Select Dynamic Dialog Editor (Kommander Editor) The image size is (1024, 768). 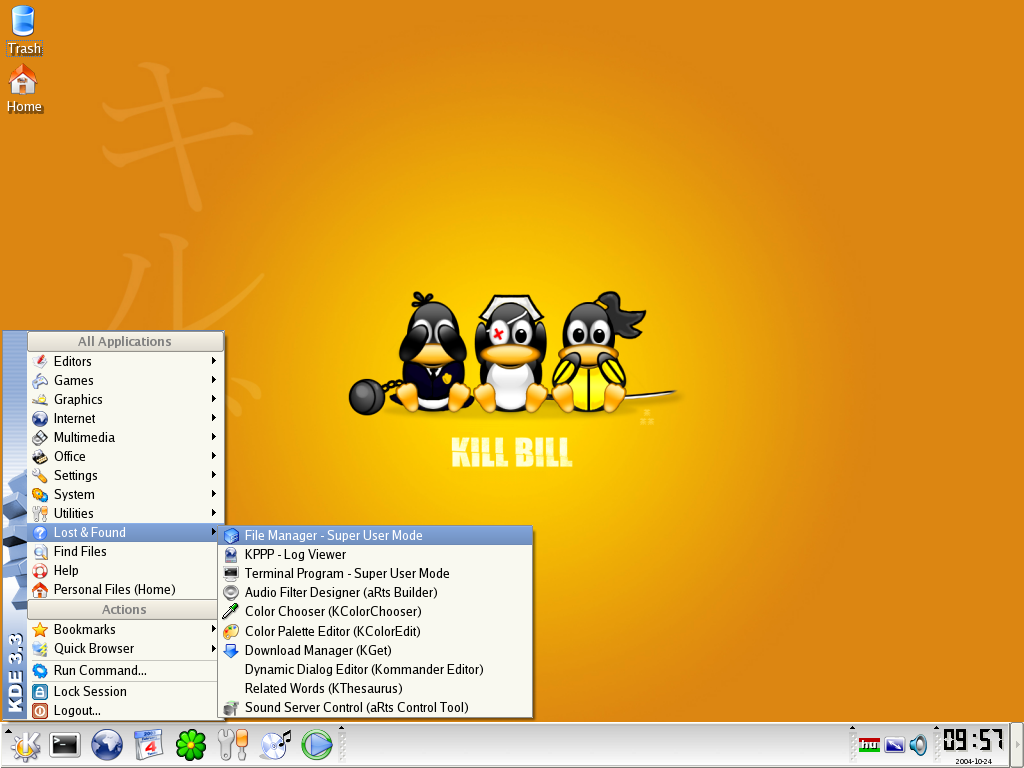(376, 669)
